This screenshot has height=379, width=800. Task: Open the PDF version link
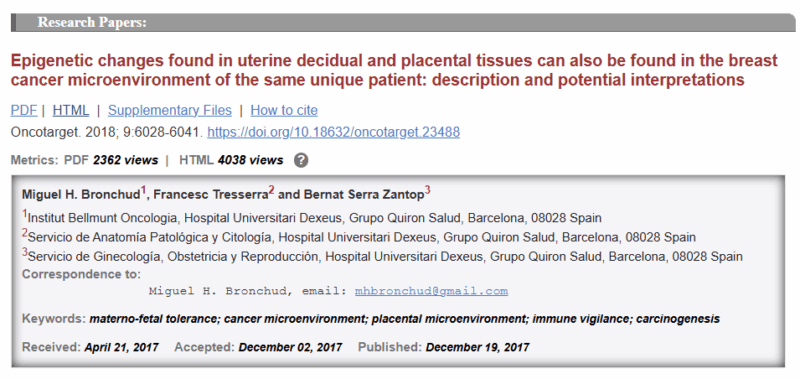click(24, 110)
